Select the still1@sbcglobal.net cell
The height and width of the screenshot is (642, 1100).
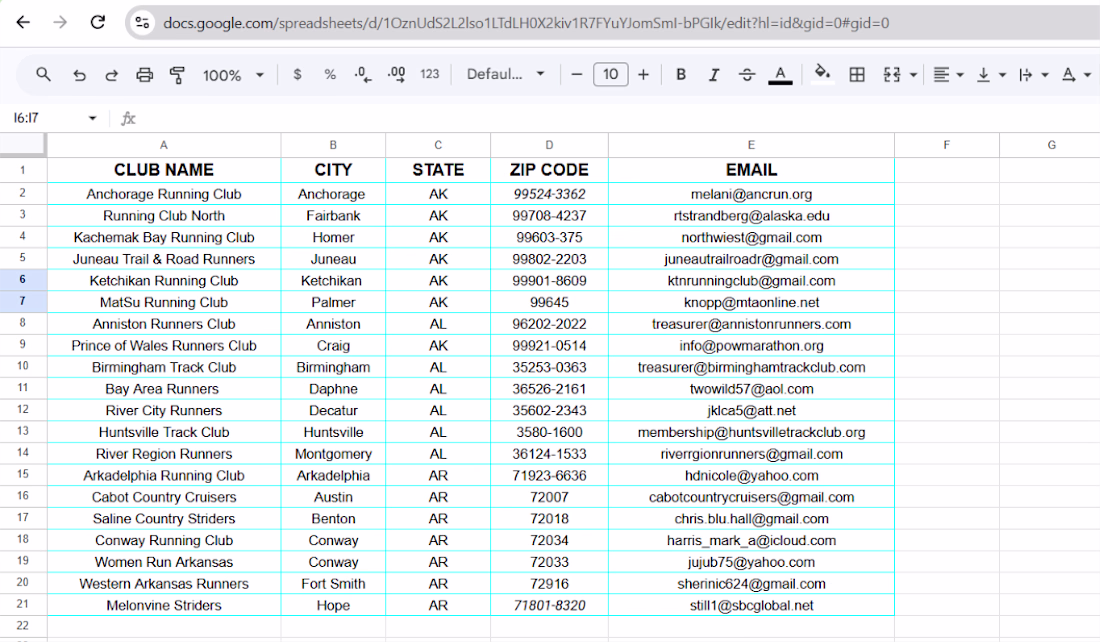click(751, 606)
